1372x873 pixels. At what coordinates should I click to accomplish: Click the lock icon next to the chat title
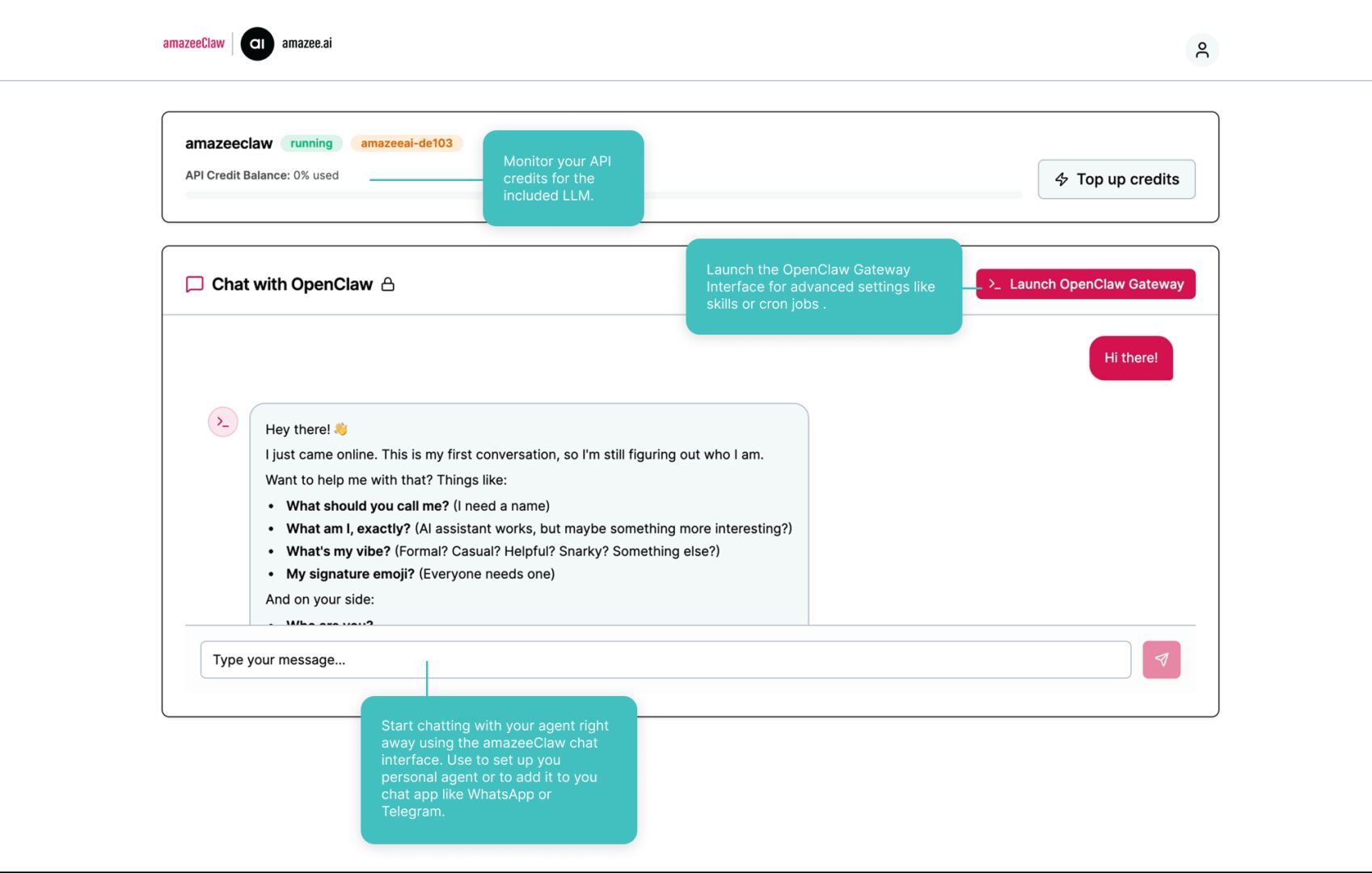[389, 284]
